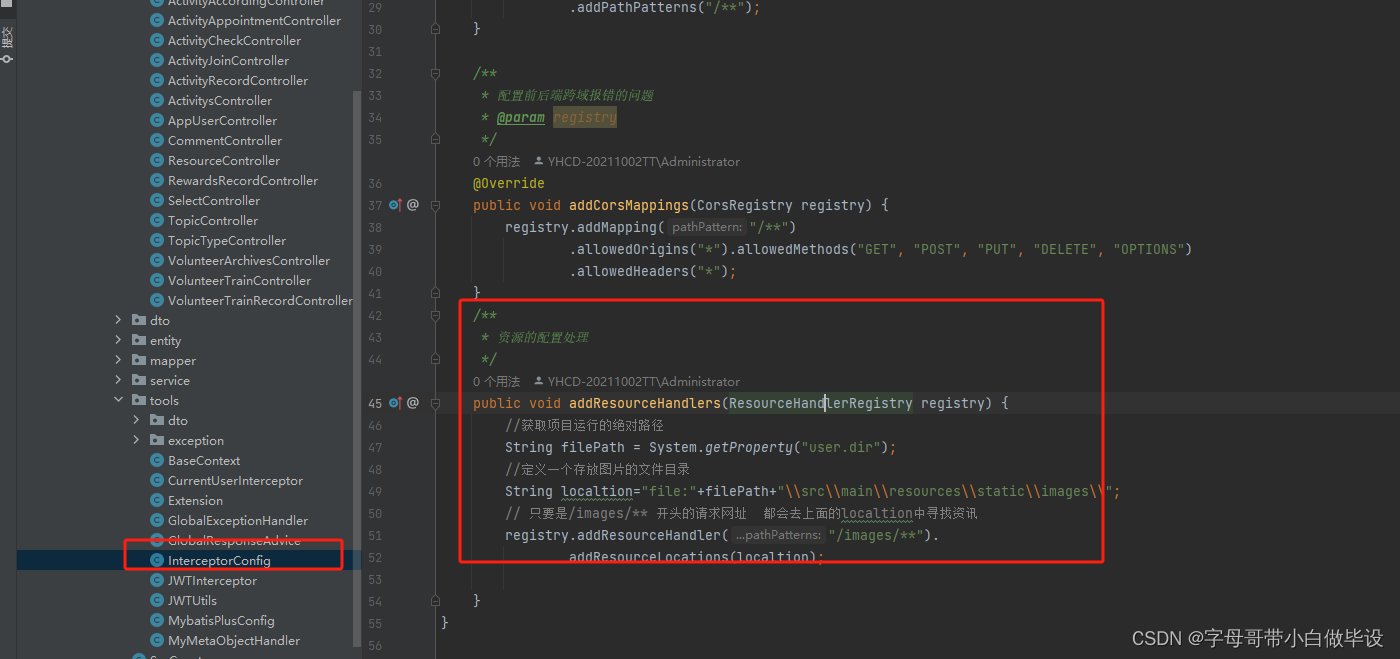Open SelectController class
Screen dimensions: 1400x659
214,200
